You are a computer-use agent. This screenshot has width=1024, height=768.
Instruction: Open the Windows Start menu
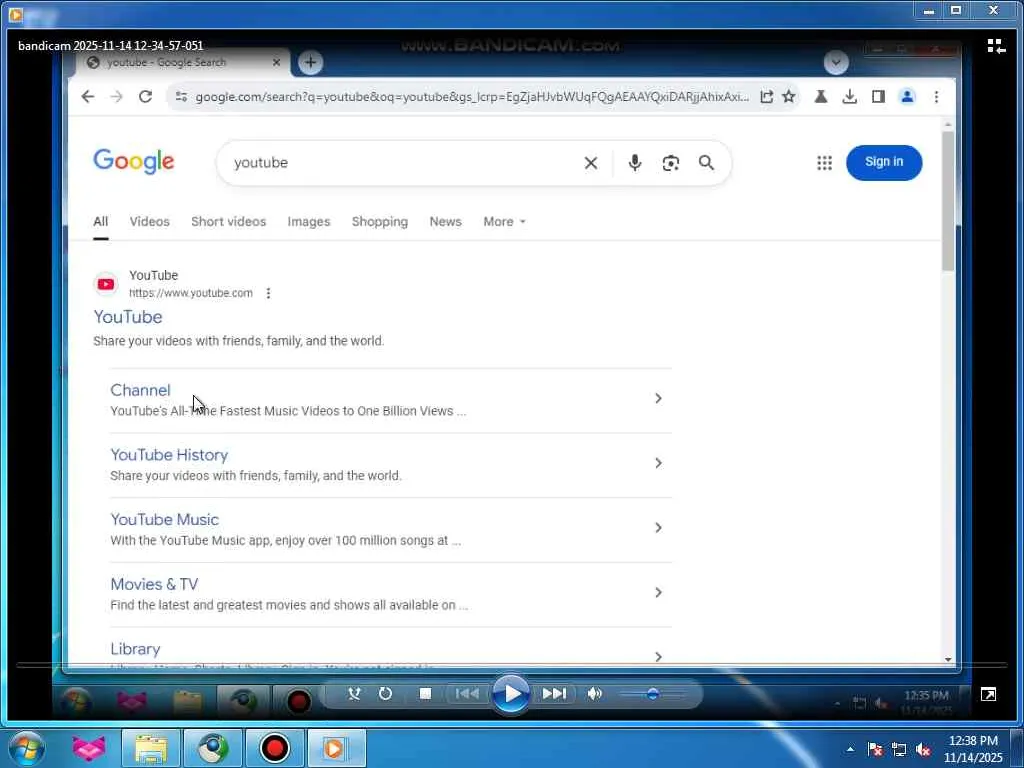(26, 748)
